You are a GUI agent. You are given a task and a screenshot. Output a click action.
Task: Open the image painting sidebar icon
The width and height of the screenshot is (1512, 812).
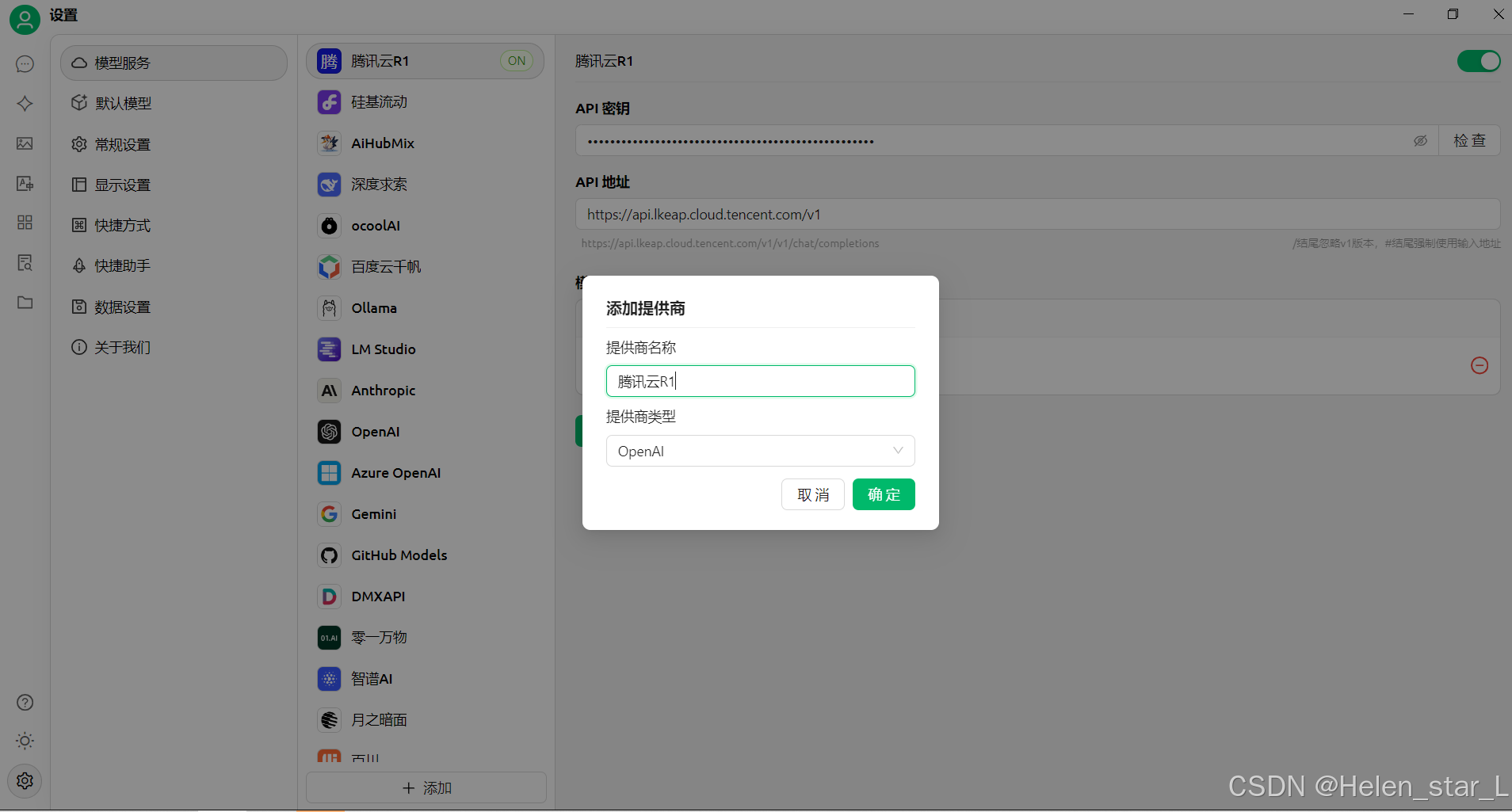(25, 143)
